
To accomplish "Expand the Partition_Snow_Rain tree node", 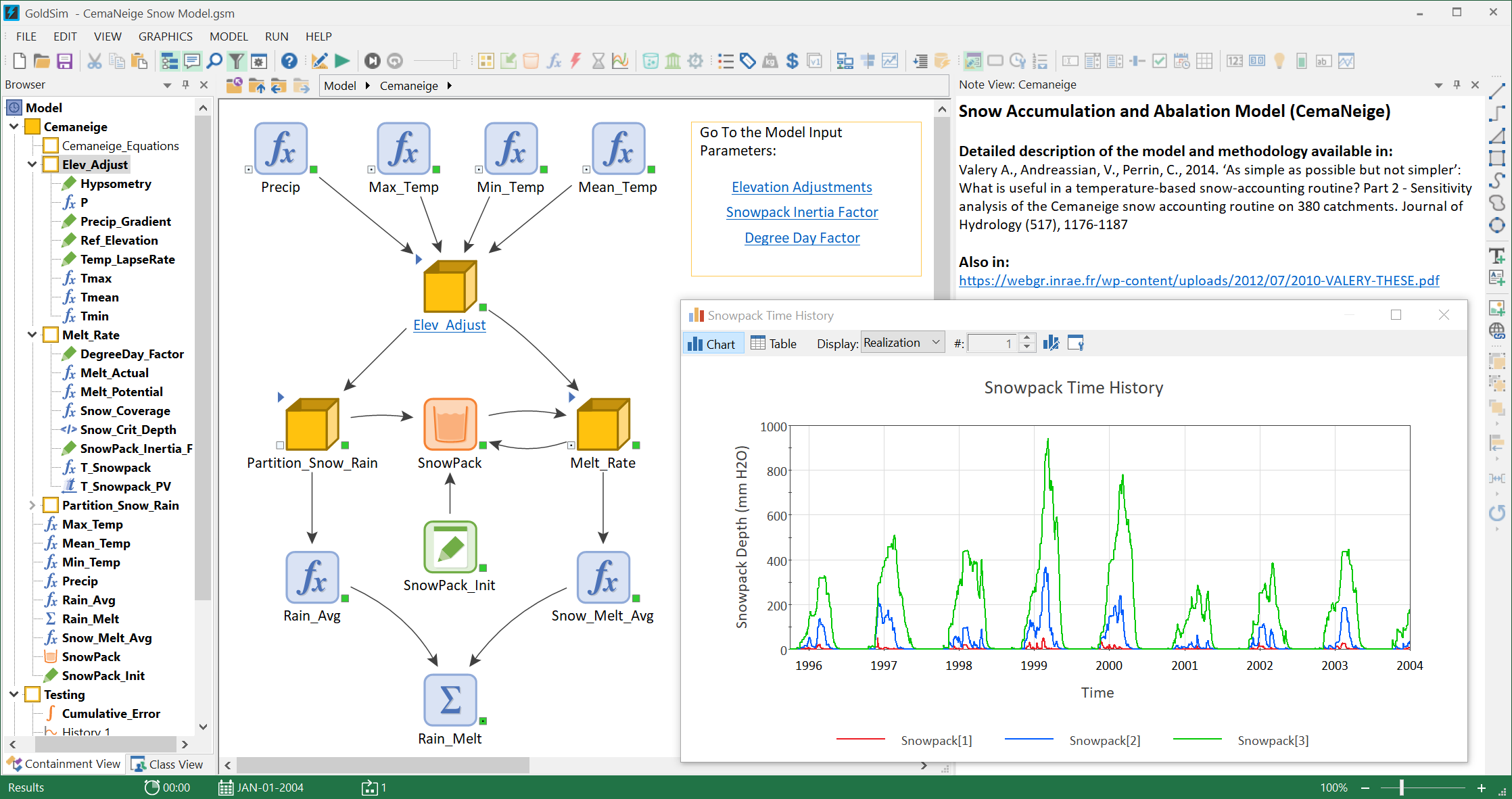I will [x=32, y=505].
